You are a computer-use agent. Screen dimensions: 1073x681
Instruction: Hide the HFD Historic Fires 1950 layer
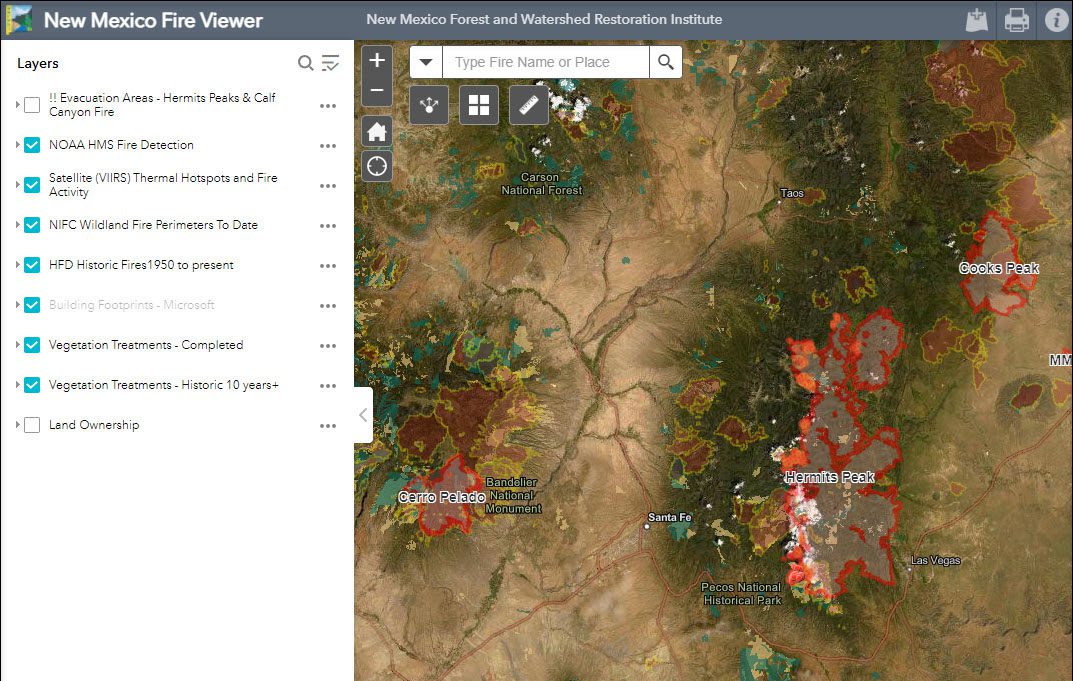(31, 265)
